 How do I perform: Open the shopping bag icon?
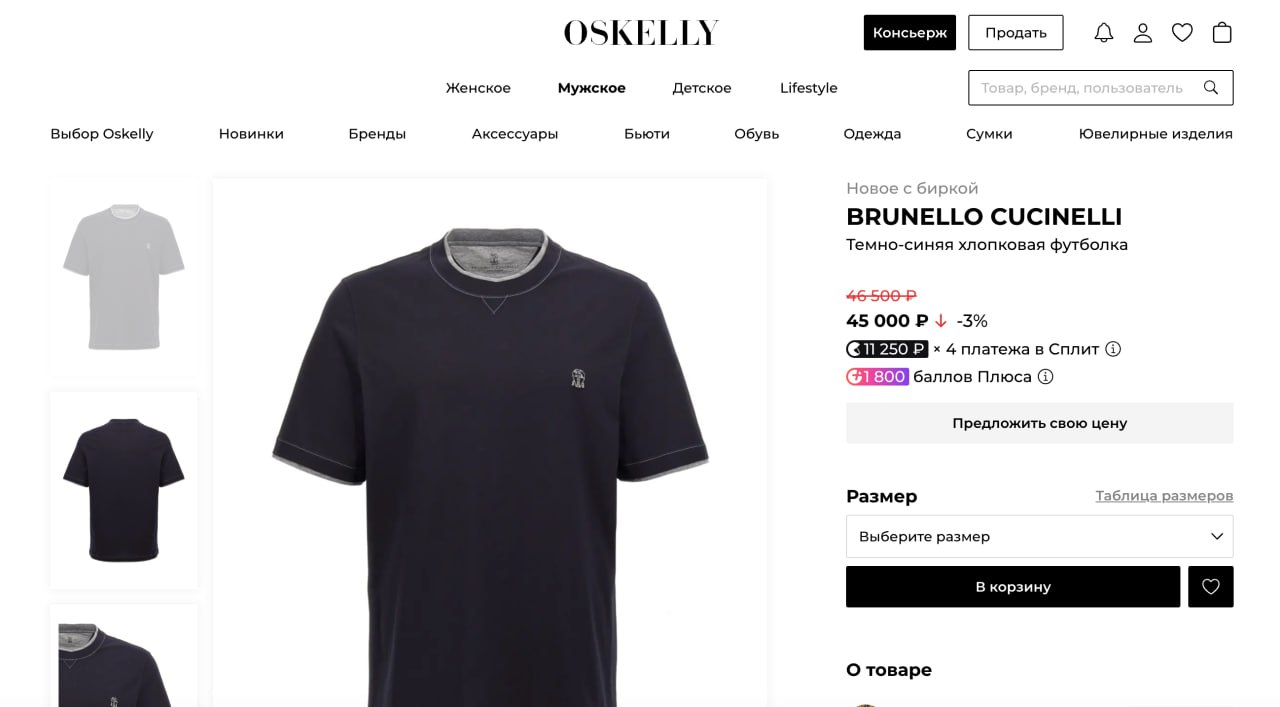point(1222,33)
